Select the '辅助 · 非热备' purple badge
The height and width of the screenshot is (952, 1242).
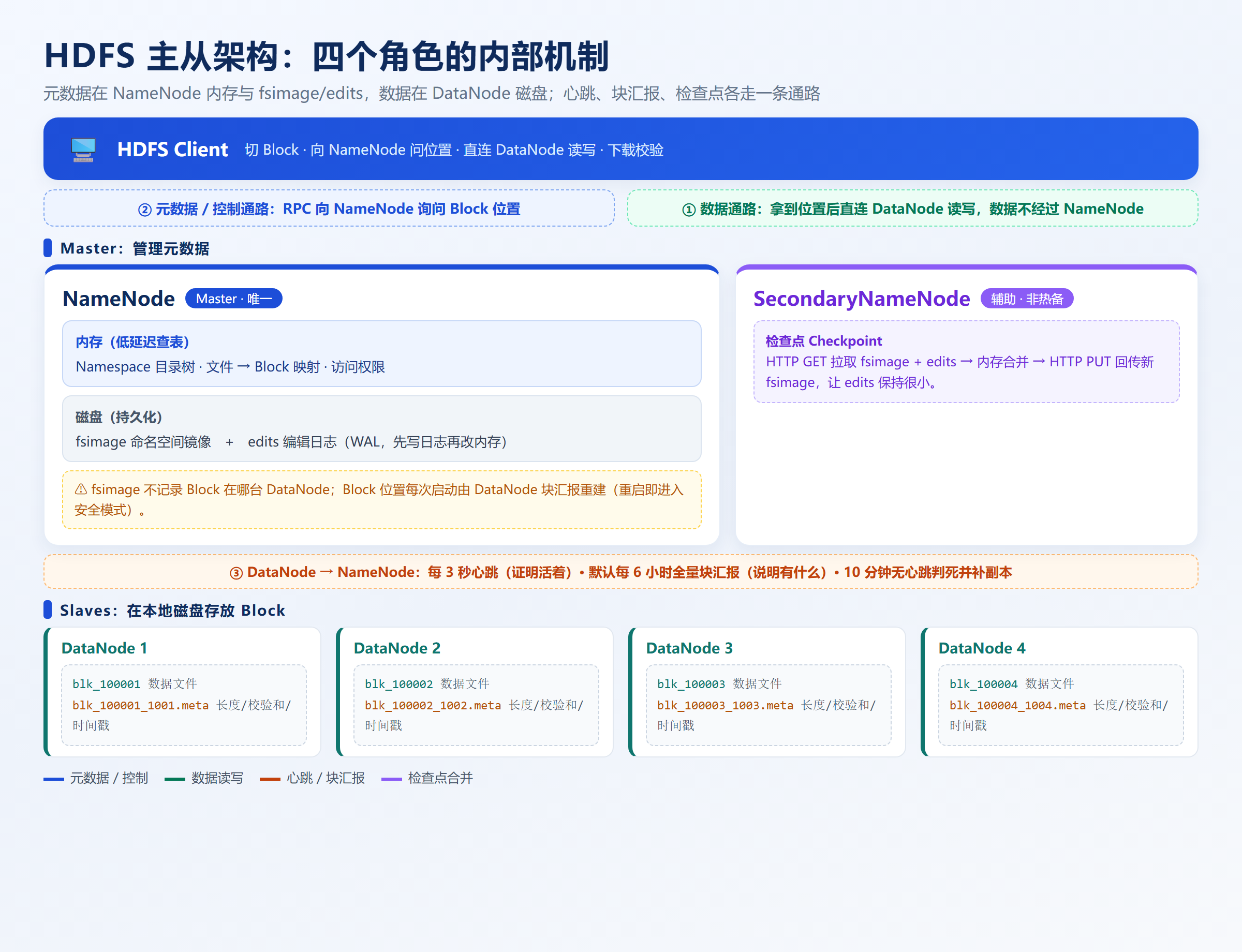coord(1027,299)
